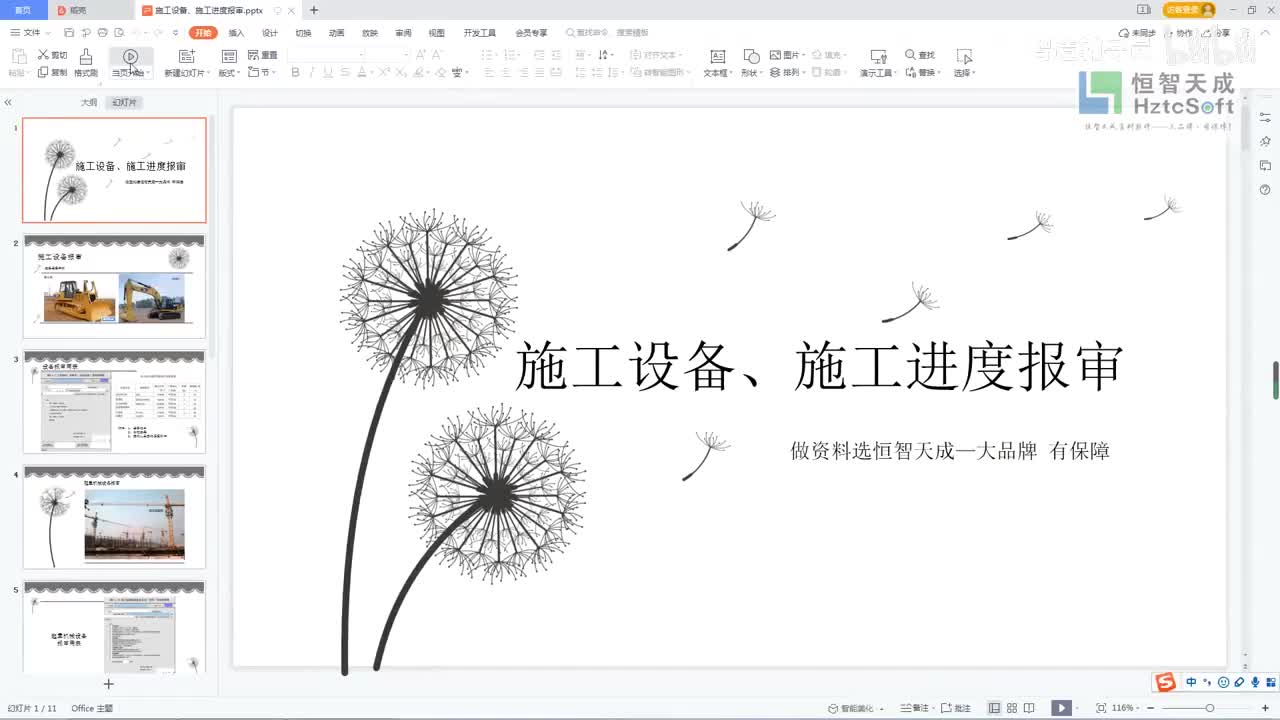Click the Collaborate (协作) button
The image size is (1280, 720).
point(1181,33)
